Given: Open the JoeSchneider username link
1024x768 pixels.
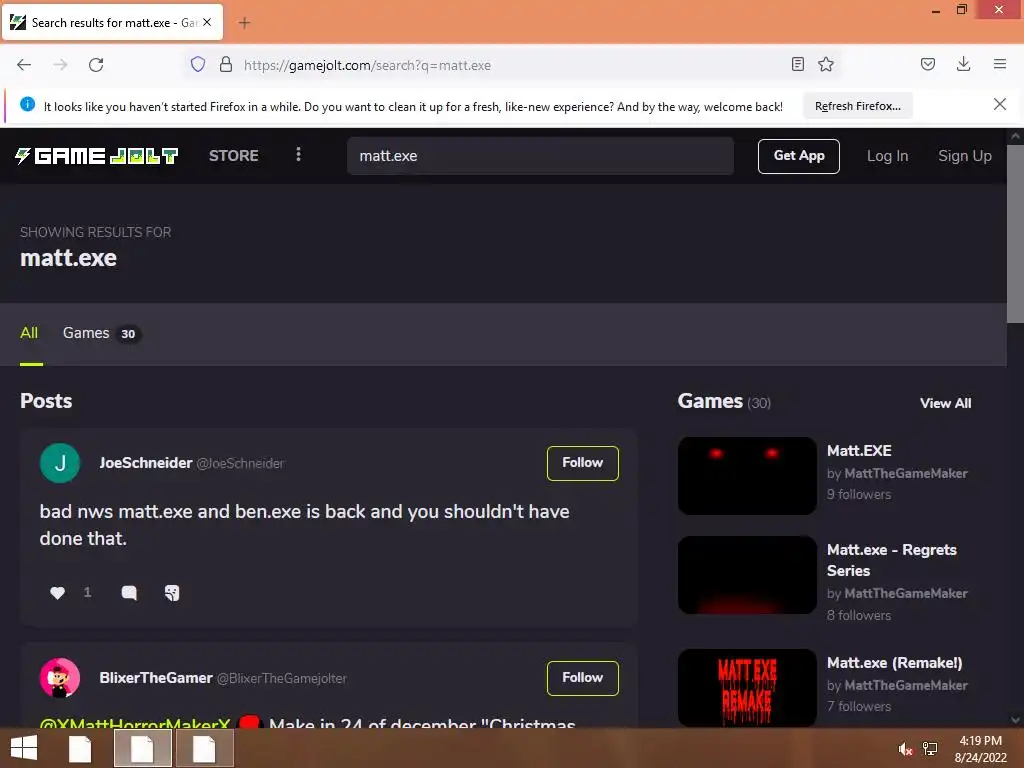Looking at the screenshot, I should point(146,463).
